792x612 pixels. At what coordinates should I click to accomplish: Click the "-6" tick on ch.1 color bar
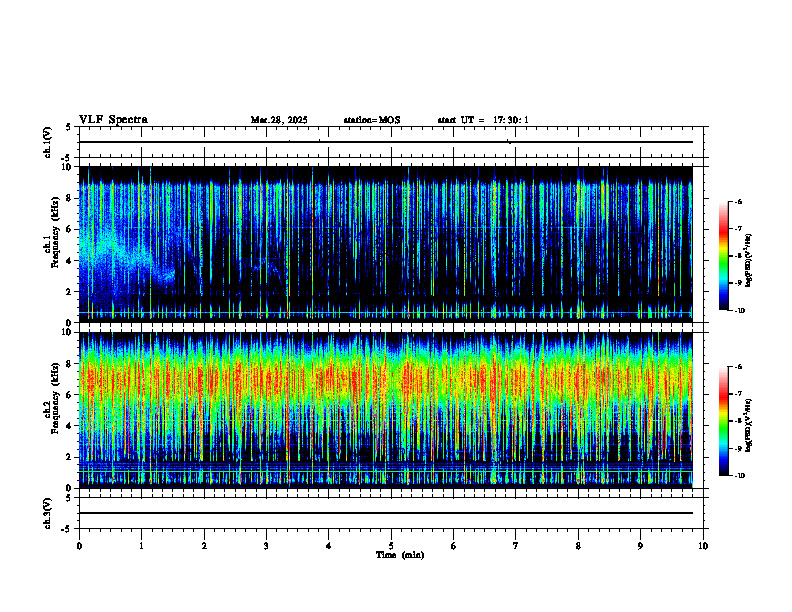tap(738, 202)
